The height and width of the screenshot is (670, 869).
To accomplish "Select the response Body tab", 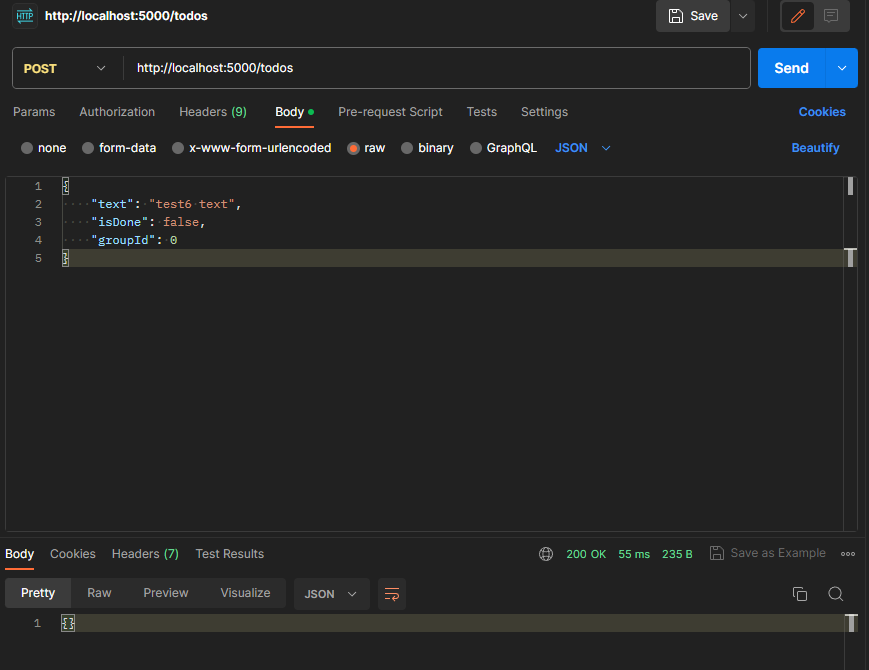I will (19, 554).
